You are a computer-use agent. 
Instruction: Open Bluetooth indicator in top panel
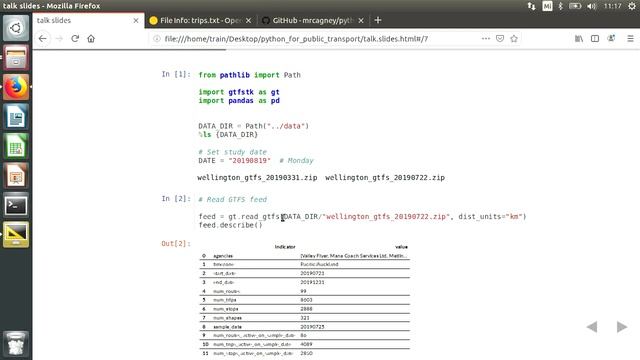560,6
